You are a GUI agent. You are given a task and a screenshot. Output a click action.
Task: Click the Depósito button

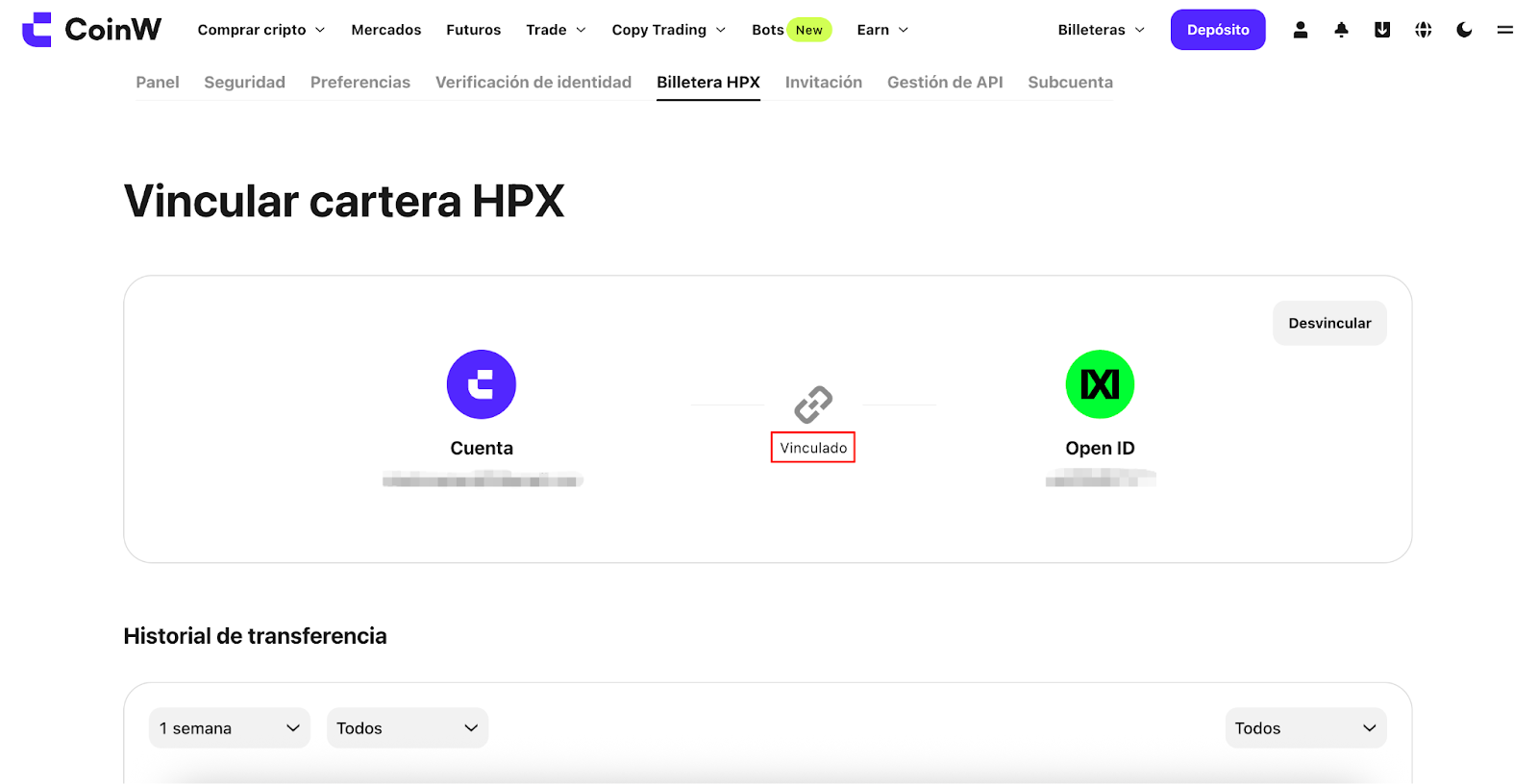pos(1218,30)
